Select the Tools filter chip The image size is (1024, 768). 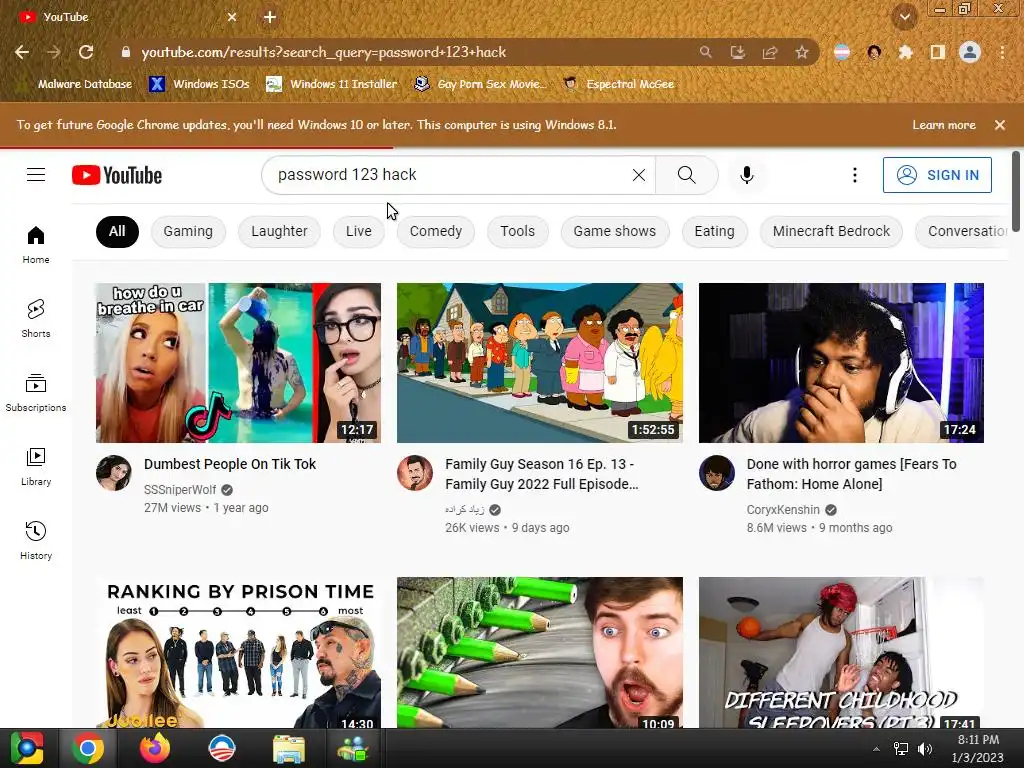click(517, 231)
